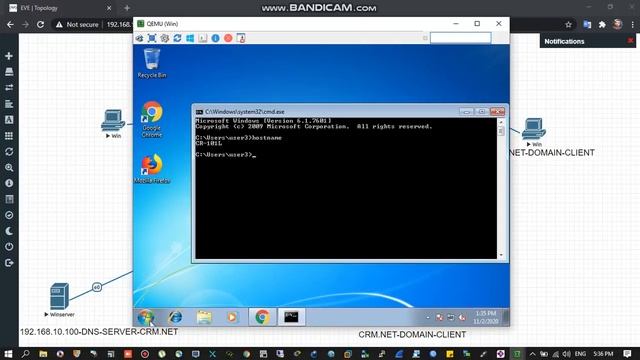Click the Not secure site indicator
This screenshot has width=640, height=360.
point(77,24)
